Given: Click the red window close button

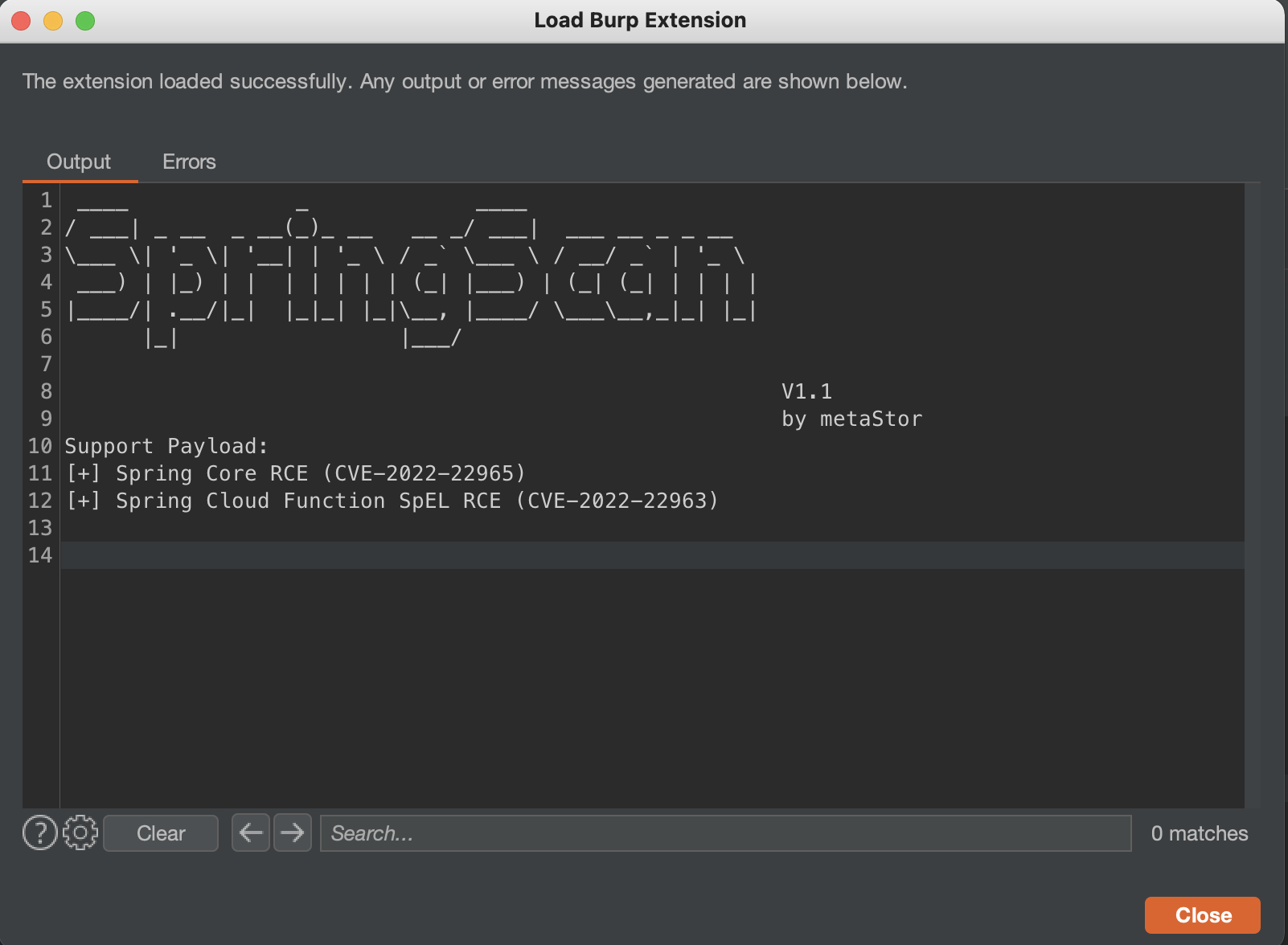Looking at the screenshot, I should click(x=21, y=21).
